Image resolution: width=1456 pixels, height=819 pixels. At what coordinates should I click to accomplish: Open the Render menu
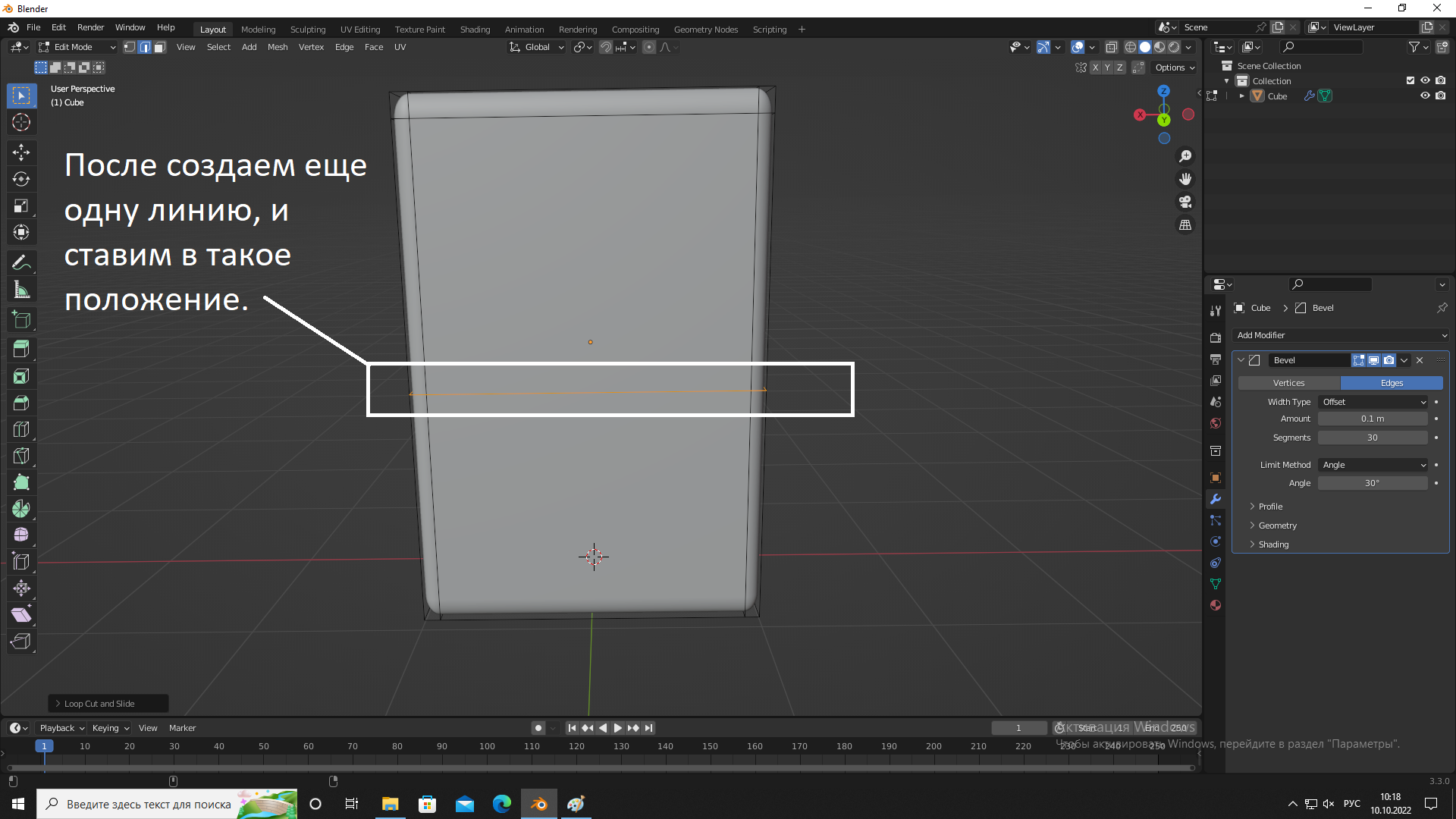coord(90,27)
